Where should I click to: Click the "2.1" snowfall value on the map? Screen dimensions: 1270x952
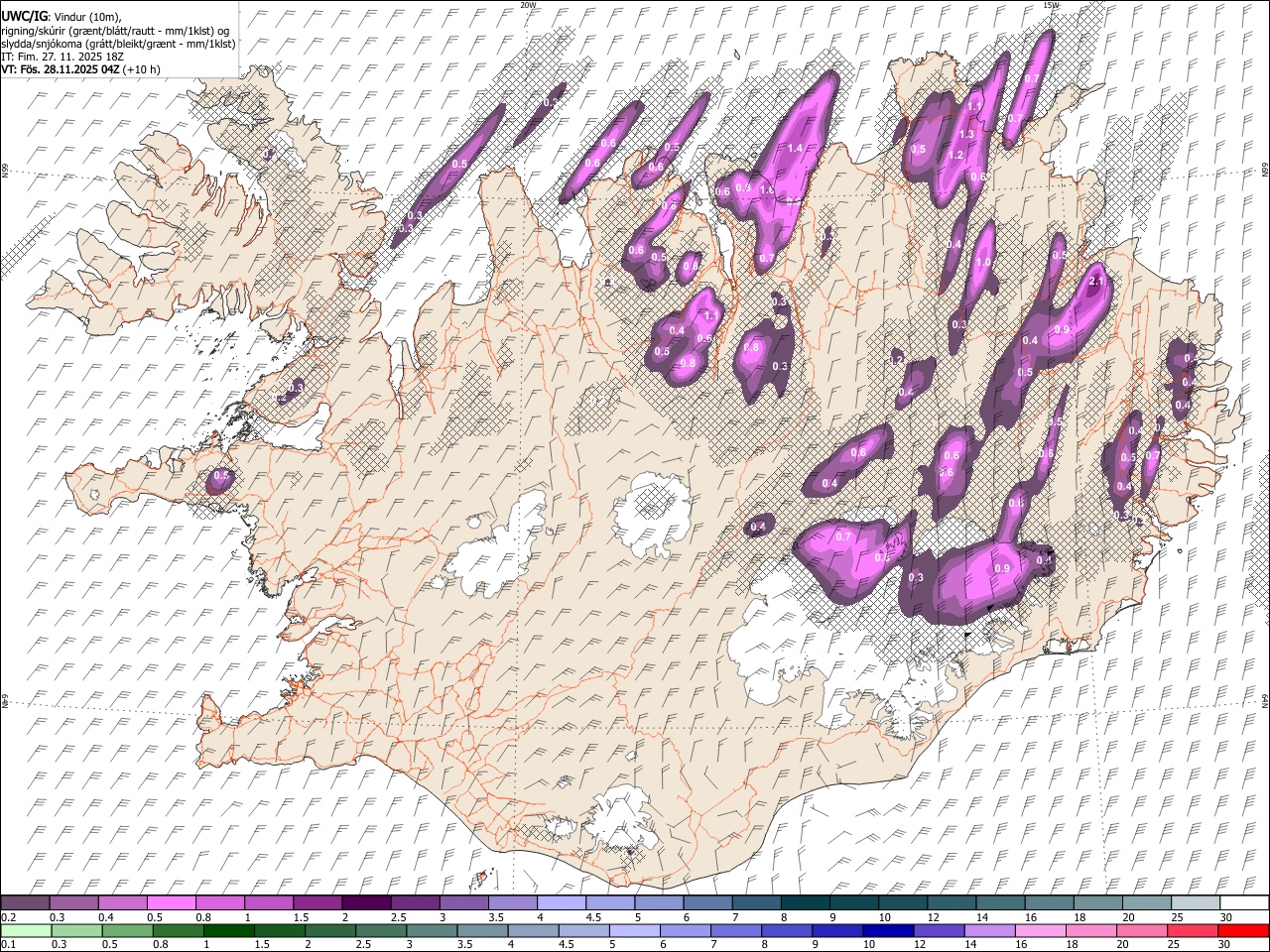pyautogui.click(x=1096, y=282)
